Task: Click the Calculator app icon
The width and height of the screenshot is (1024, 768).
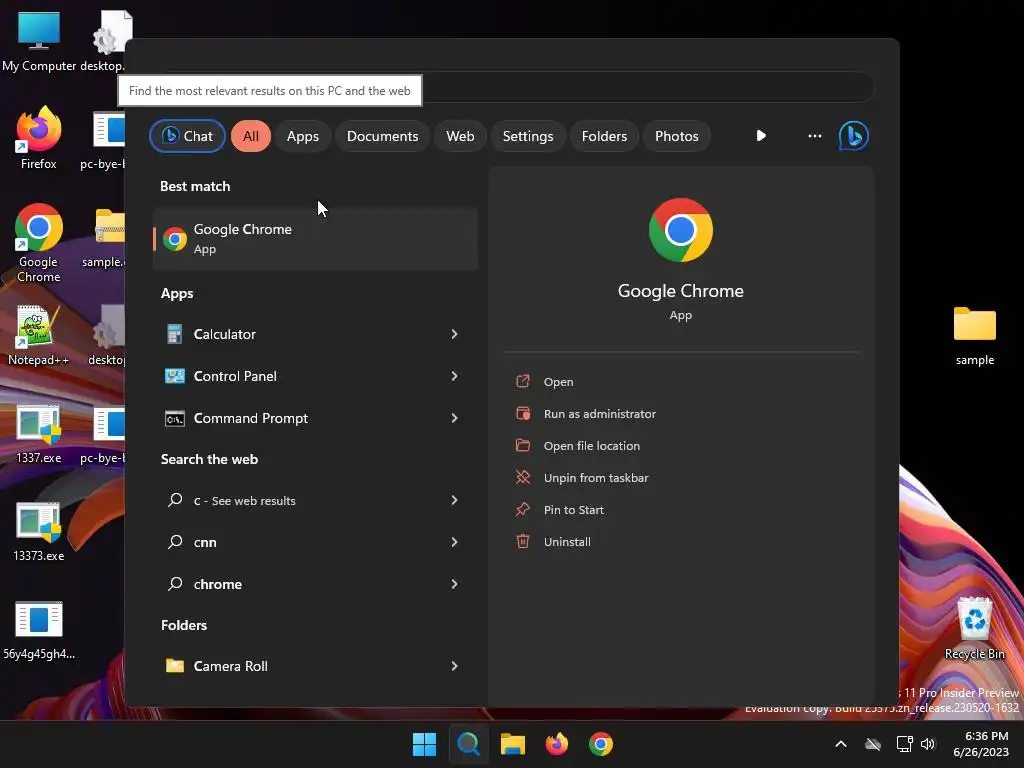Action: (174, 334)
